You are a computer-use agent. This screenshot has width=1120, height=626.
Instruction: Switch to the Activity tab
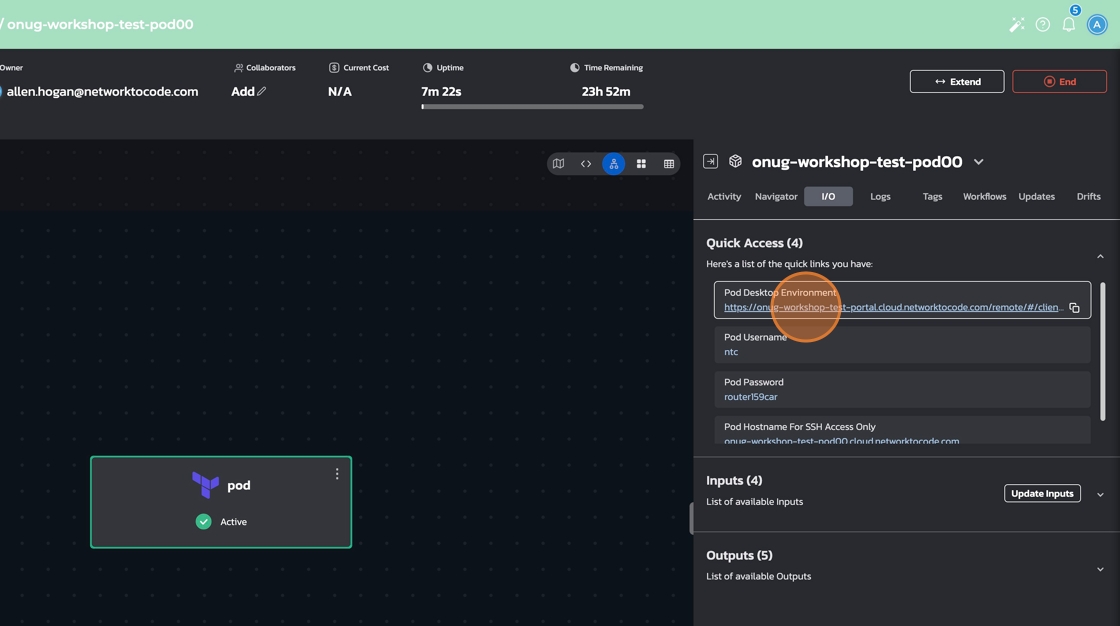click(x=724, y=197)
